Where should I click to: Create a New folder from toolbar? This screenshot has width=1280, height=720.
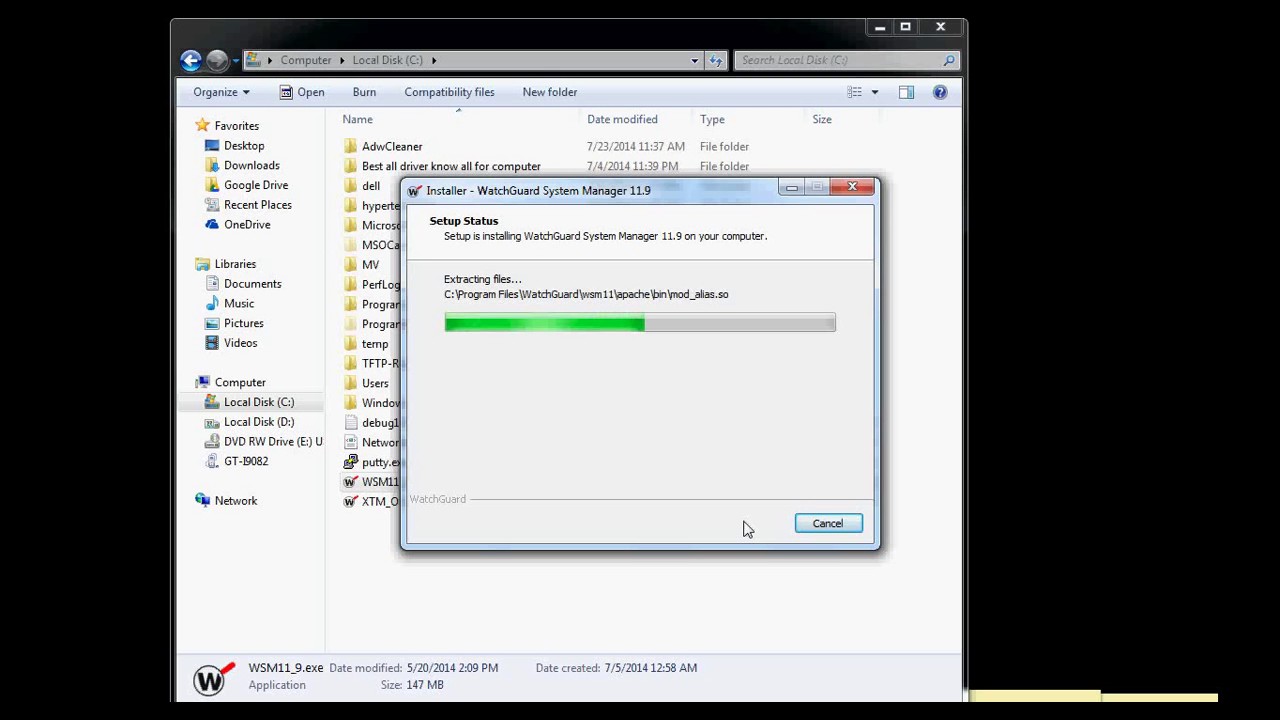point(550,92)
